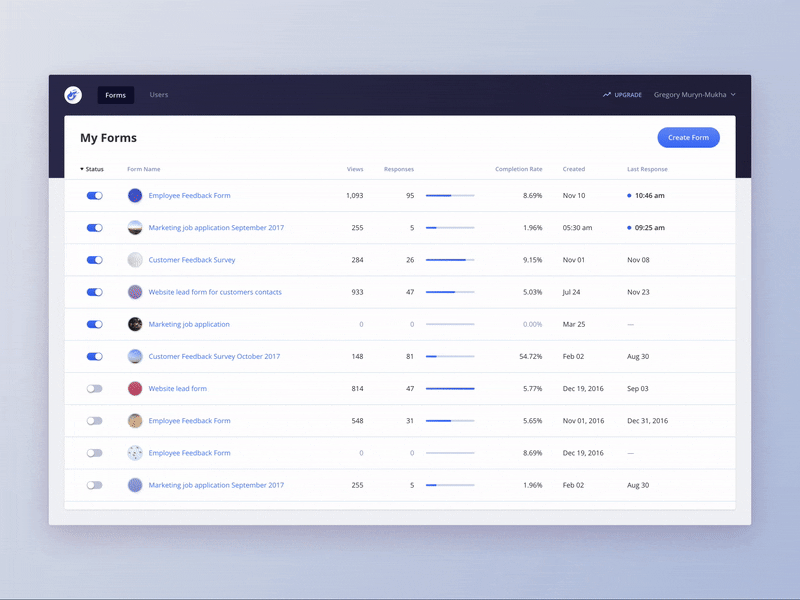This screenshot has height=600, width=800.
Task: Click the red avatar of Website lead form
Action: click(135, 388)
